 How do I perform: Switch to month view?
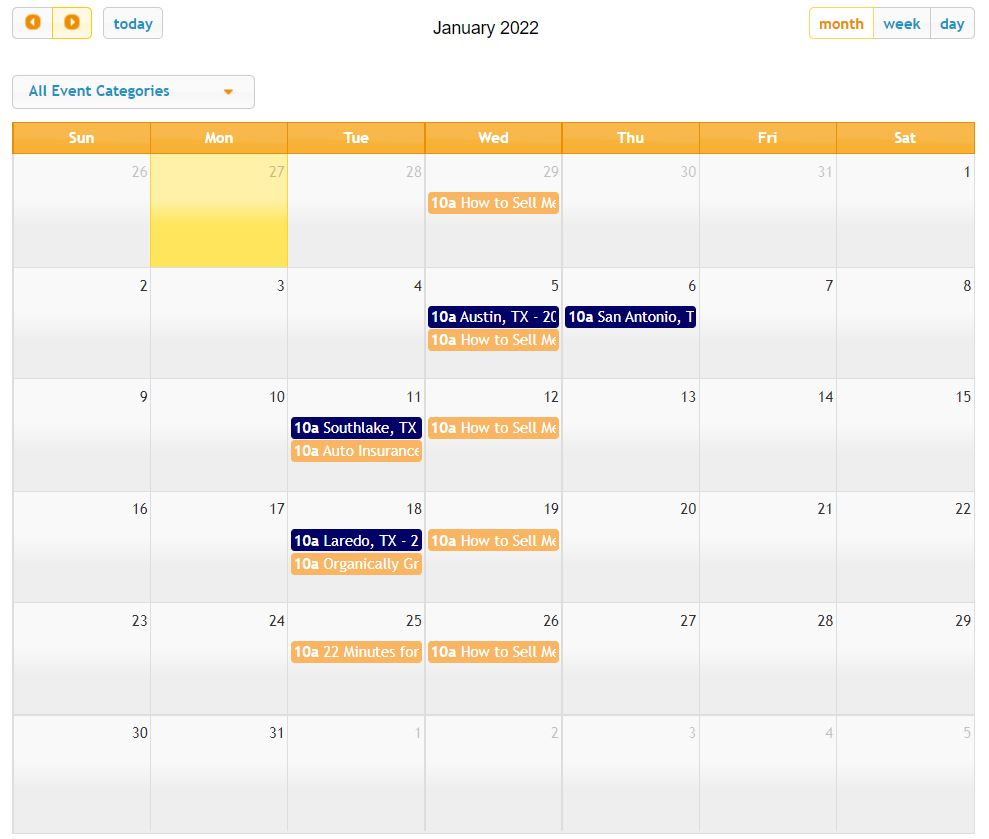841,23
